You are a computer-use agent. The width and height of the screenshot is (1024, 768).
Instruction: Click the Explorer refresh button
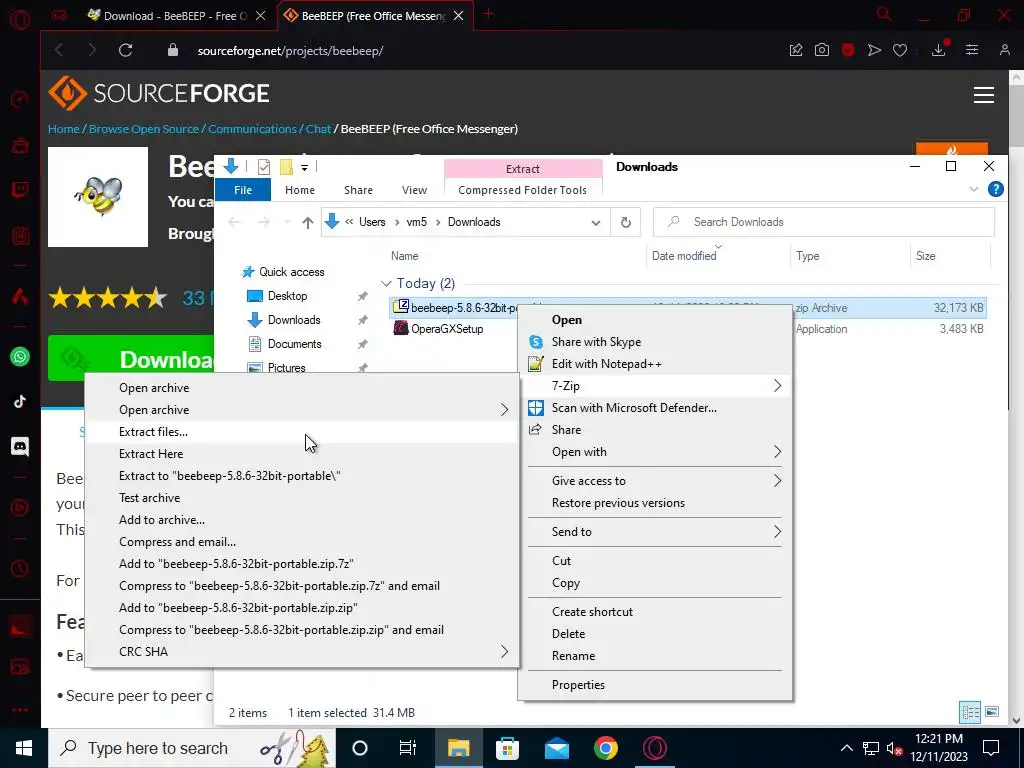pyautogui.click(x=626, y=222)
